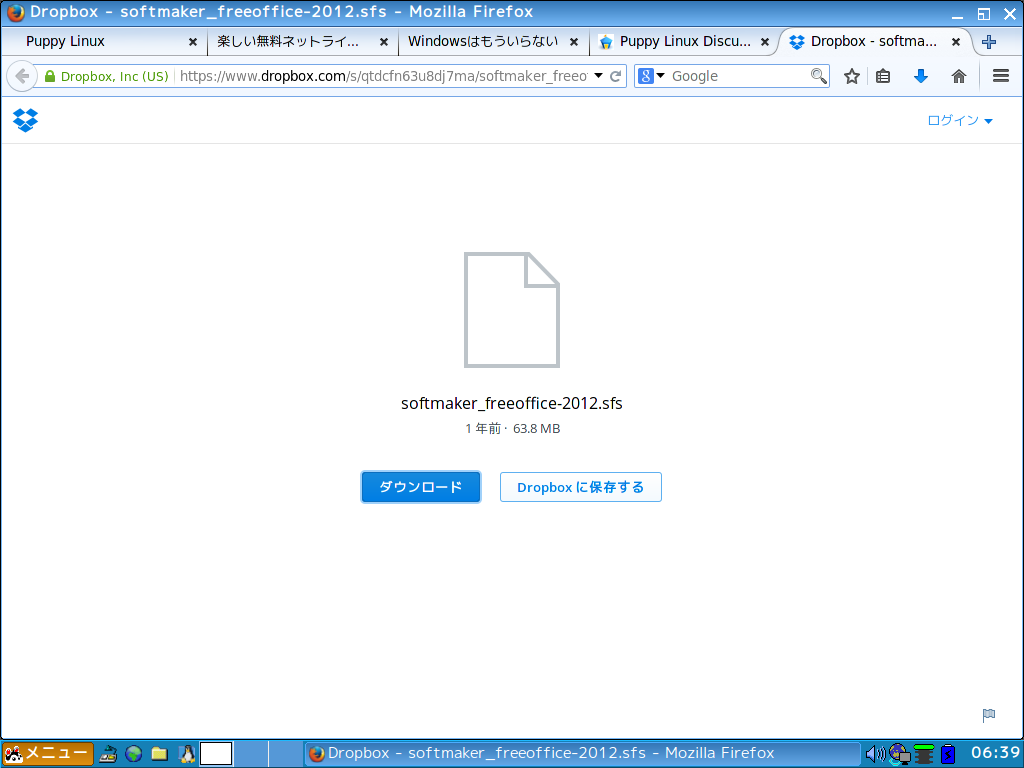Close the 楽しい無料ネットライ tab

384,42
